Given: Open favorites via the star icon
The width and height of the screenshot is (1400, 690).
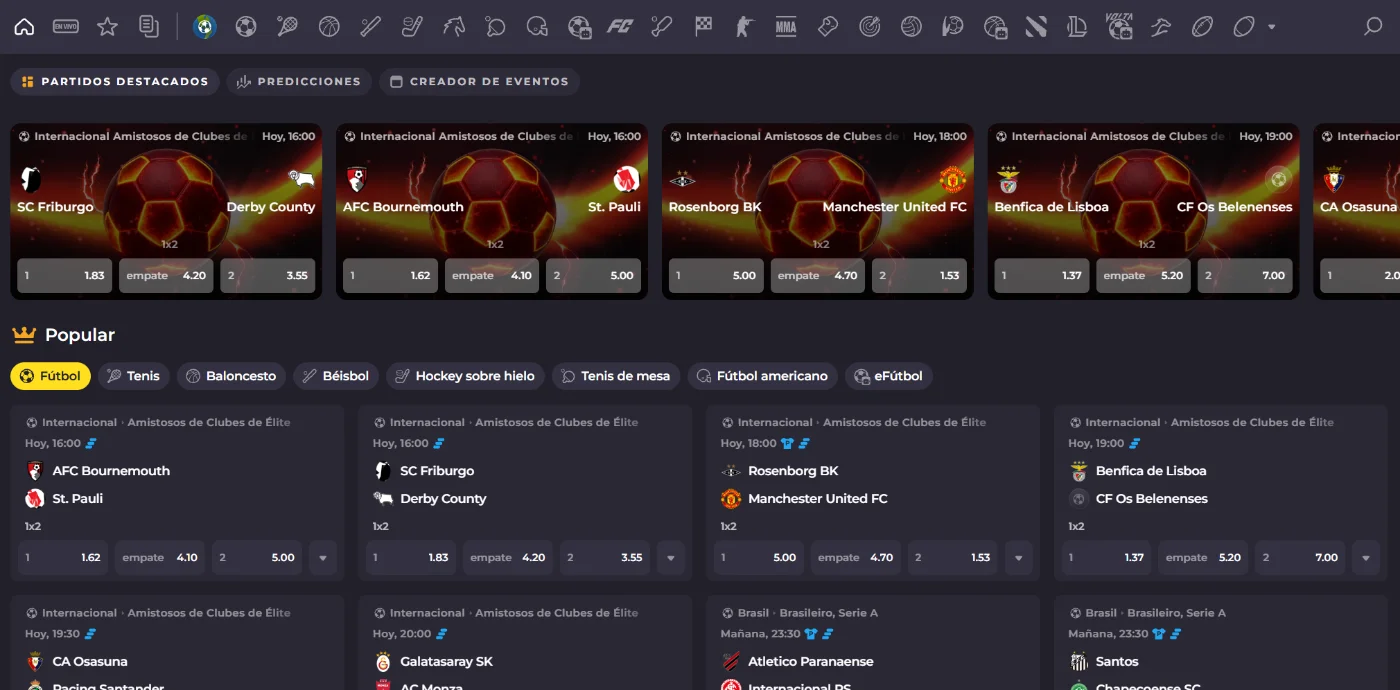Looking at the screenshot, I should tap(107, 27).
